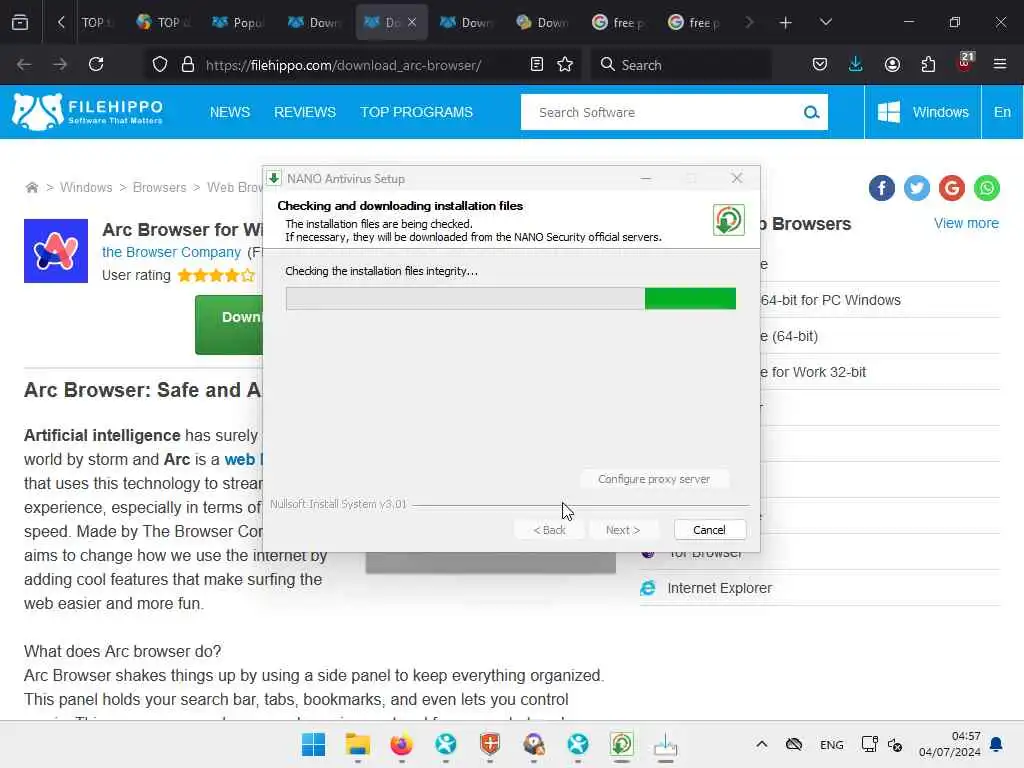Share page on WhatsApp
This screenshot has width=1024, height=768.
(987, 188)
